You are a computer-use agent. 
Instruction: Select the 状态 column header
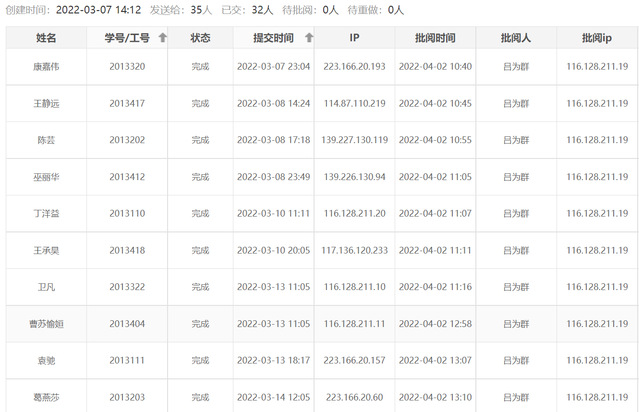coord(200,38)
